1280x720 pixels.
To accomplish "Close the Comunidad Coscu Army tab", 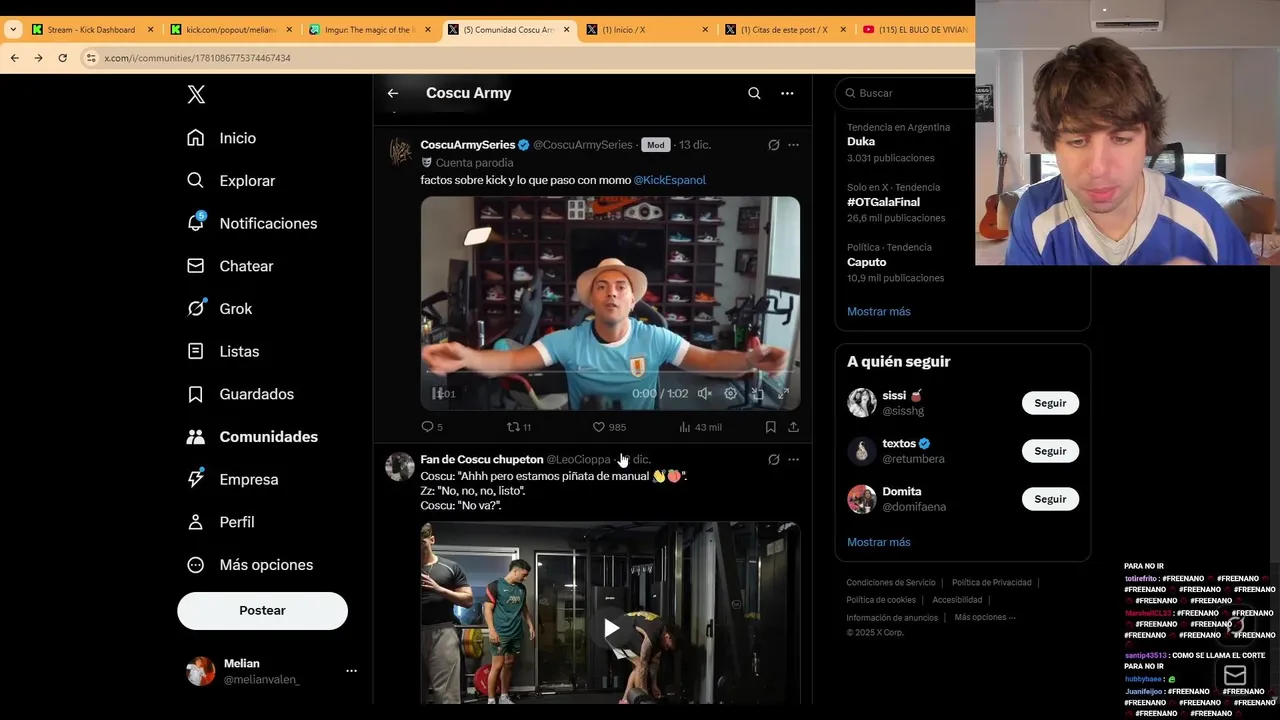I will pyautogui.click(x=567, y=30).
